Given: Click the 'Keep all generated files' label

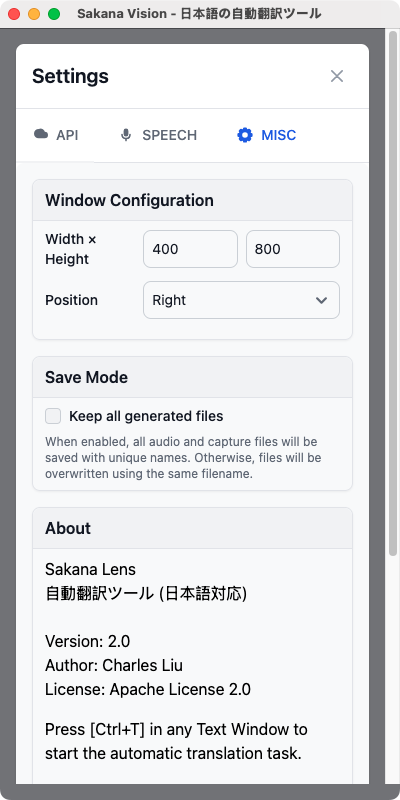Looking at the screenshot, I should (146, 416).
